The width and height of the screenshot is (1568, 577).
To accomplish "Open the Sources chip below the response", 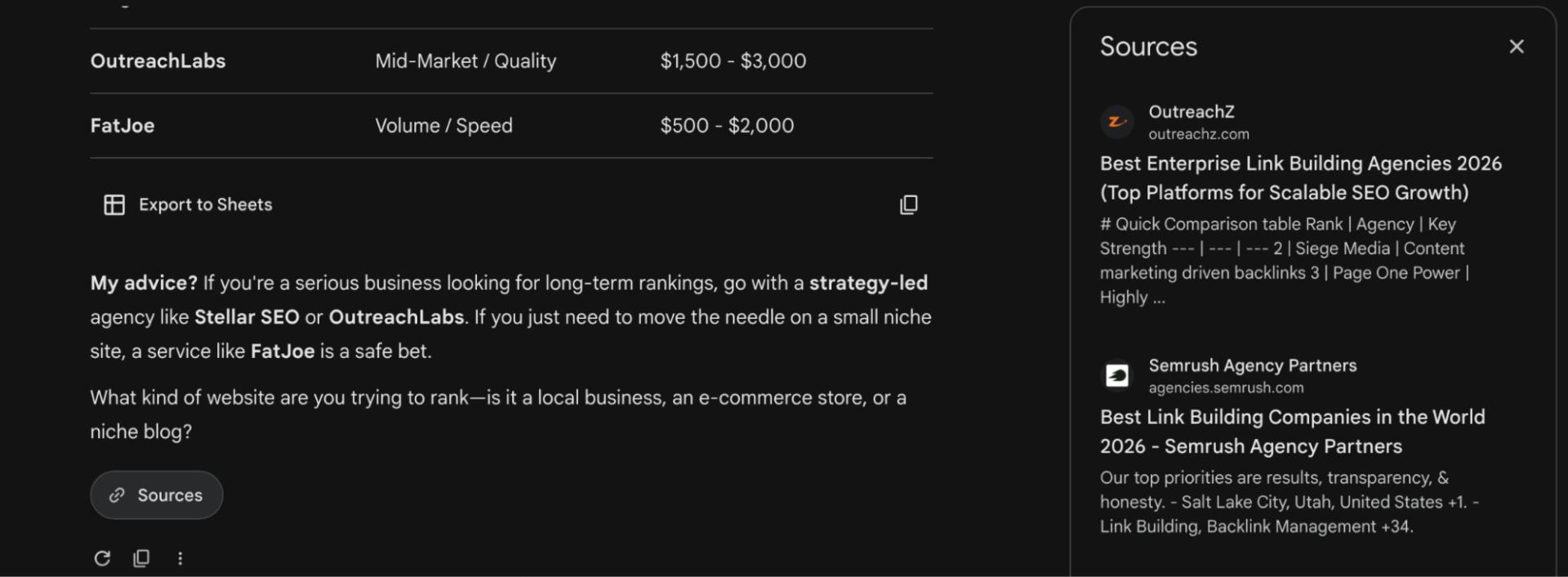I will [x=157, y=495].
